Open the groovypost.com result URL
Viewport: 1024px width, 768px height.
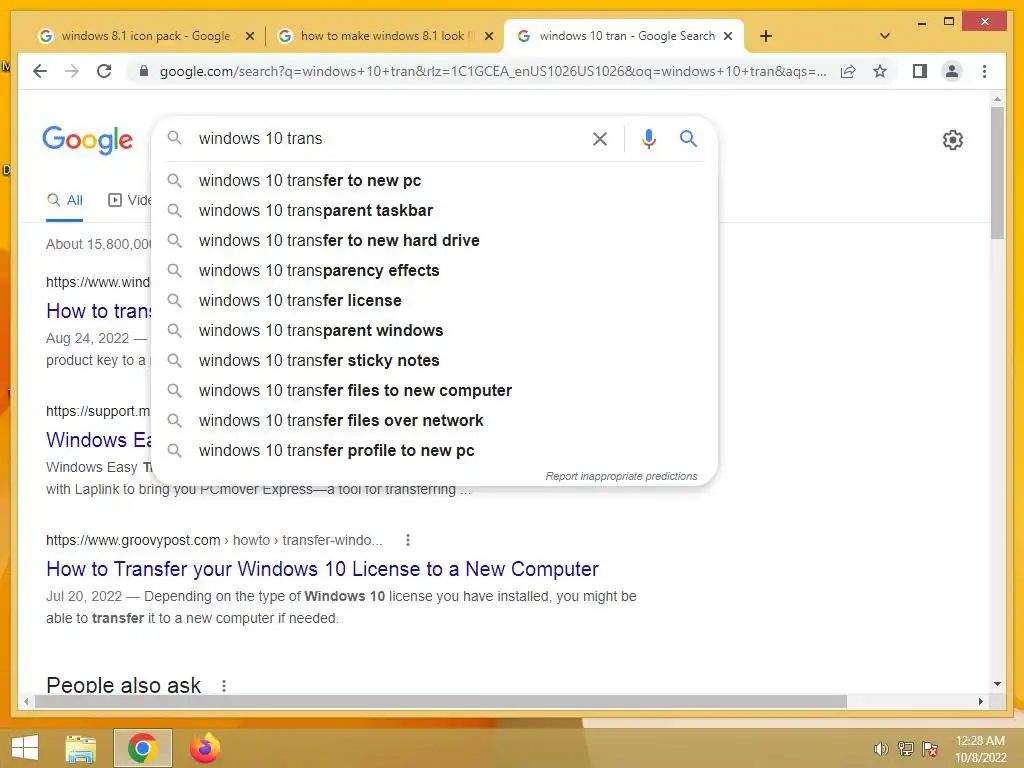[214, 540]
